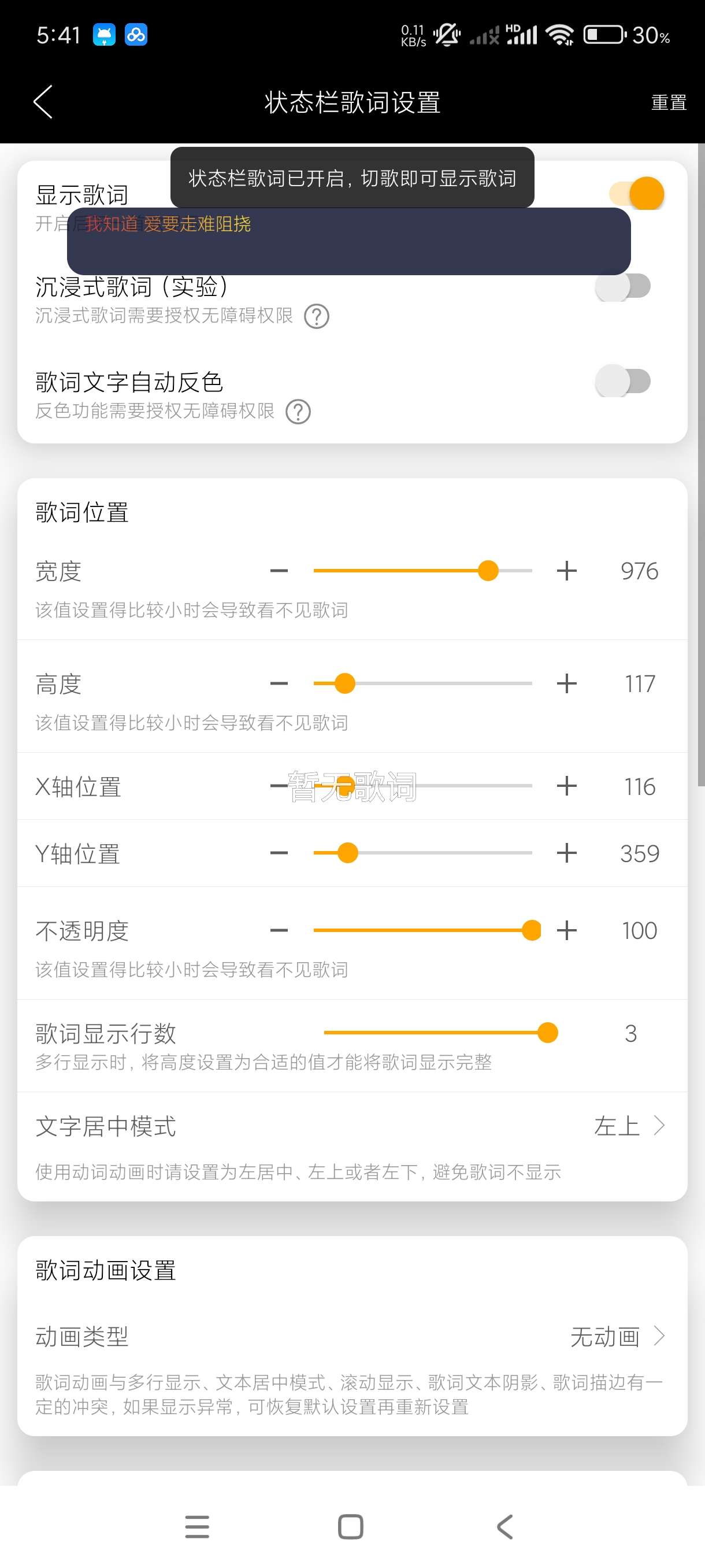Tap the back arrow in header
This screenshot has height=1568, width=705.
coord(43,102)
